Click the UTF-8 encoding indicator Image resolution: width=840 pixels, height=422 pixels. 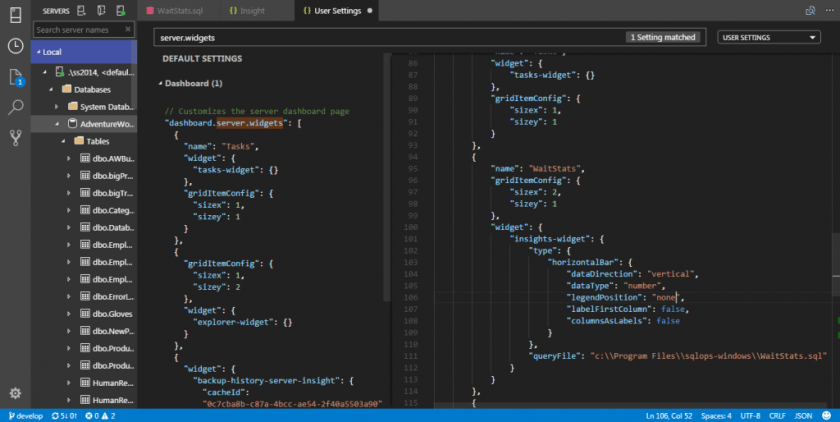750,416
